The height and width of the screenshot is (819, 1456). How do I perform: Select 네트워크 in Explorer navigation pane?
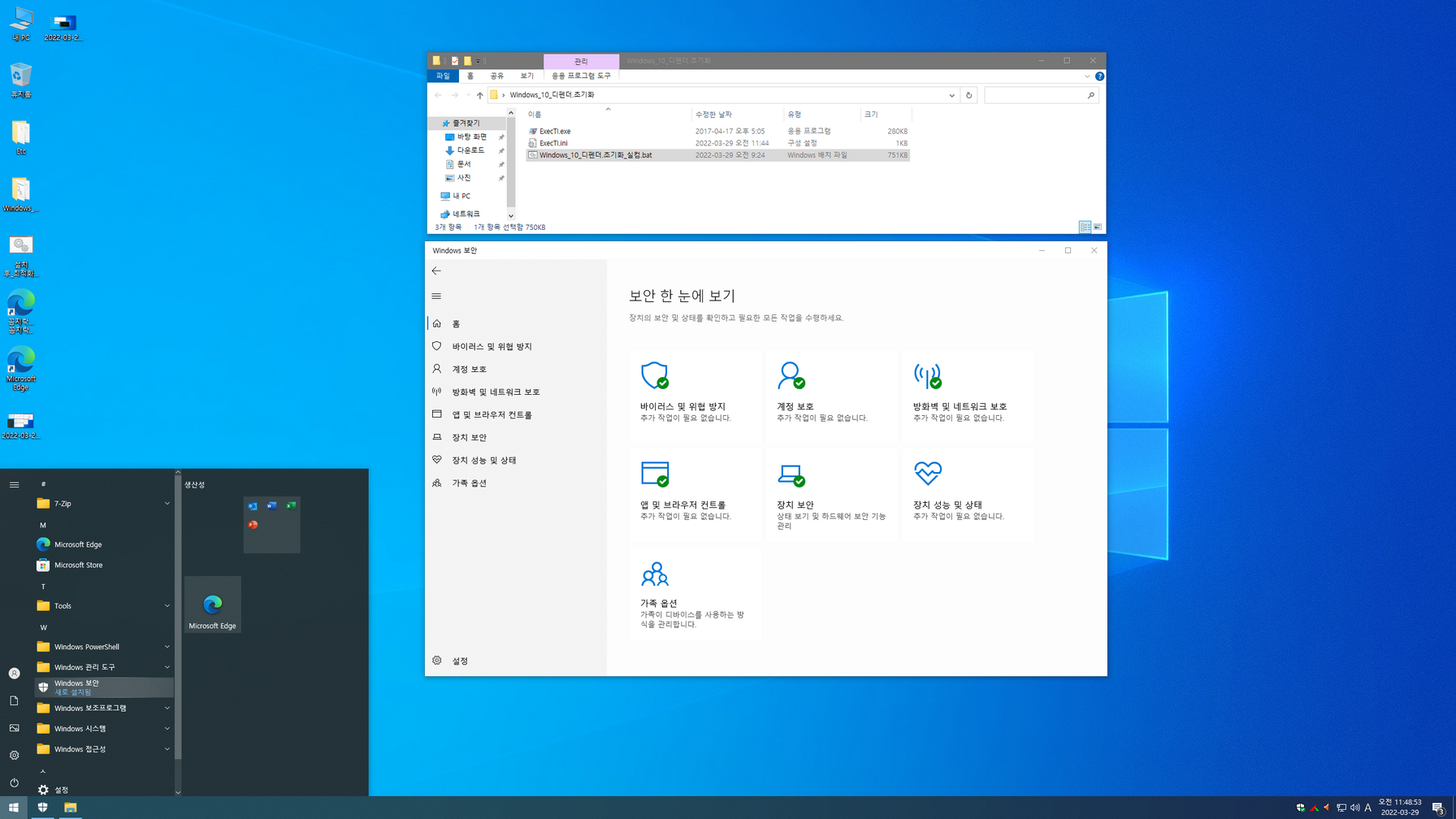pos(466,214)
